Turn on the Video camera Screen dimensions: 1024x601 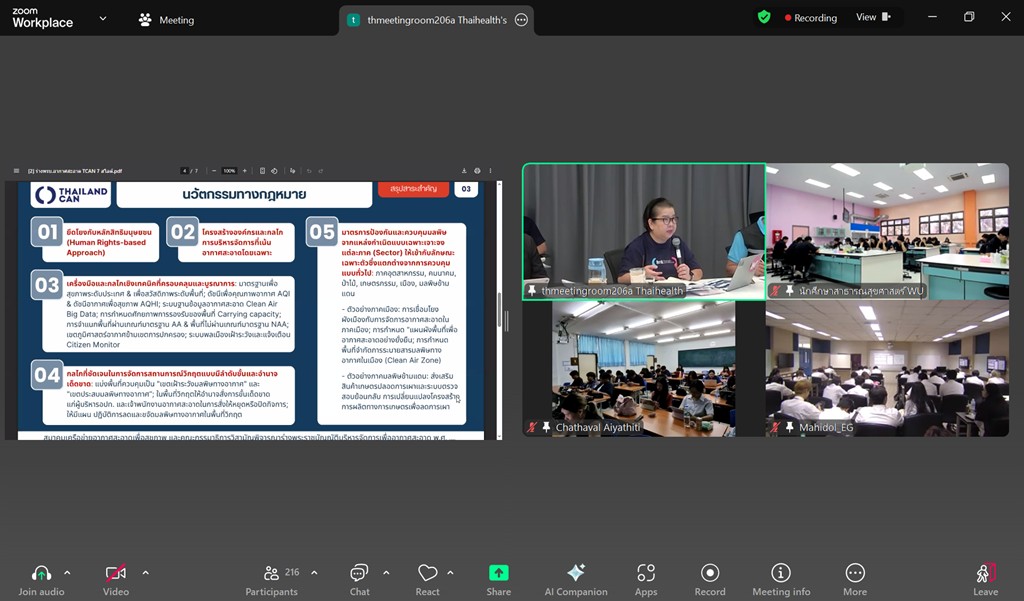[116, 579]
